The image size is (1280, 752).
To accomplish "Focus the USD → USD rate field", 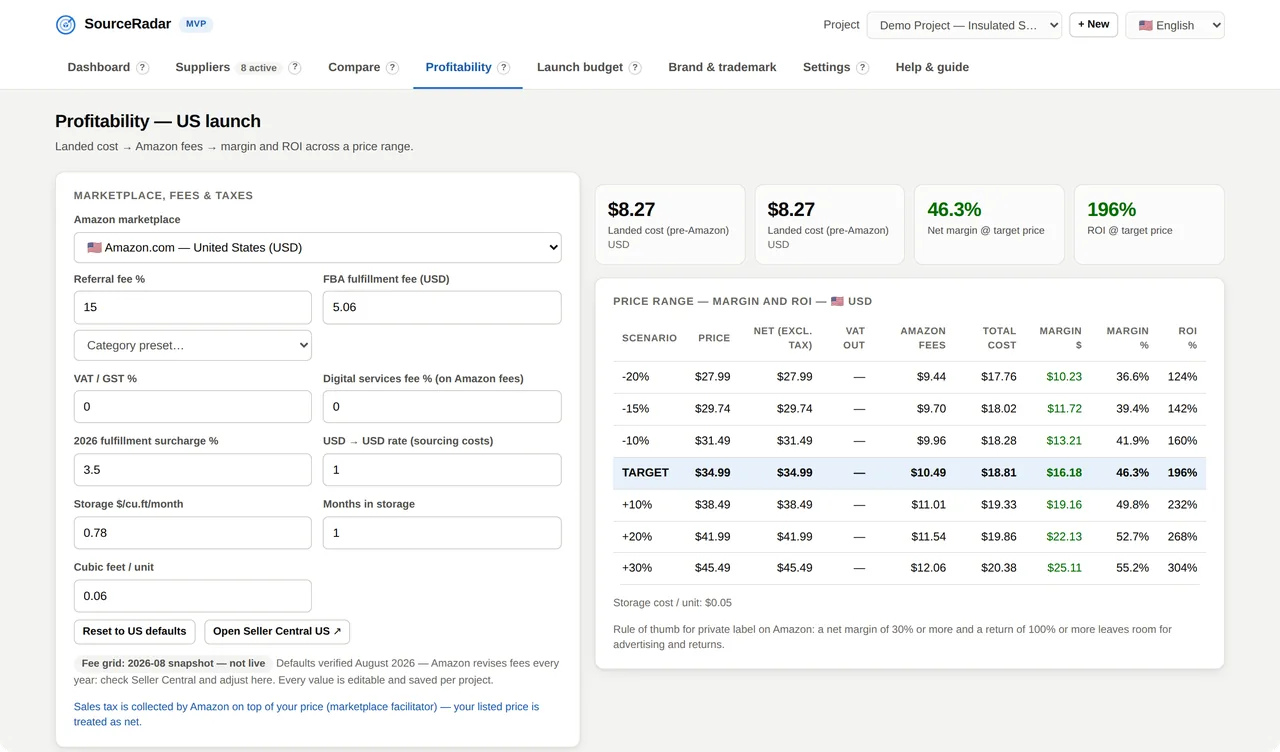I will 442,470.
